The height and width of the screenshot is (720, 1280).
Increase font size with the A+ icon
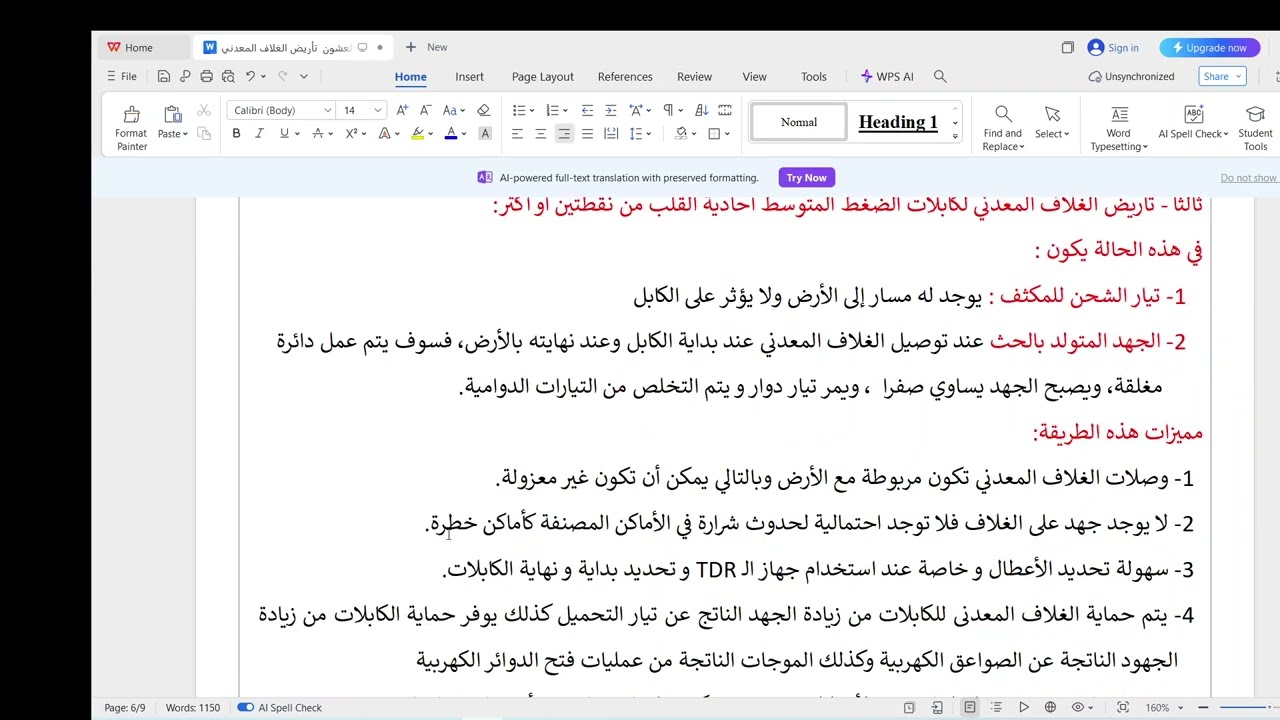coord(402,110)
